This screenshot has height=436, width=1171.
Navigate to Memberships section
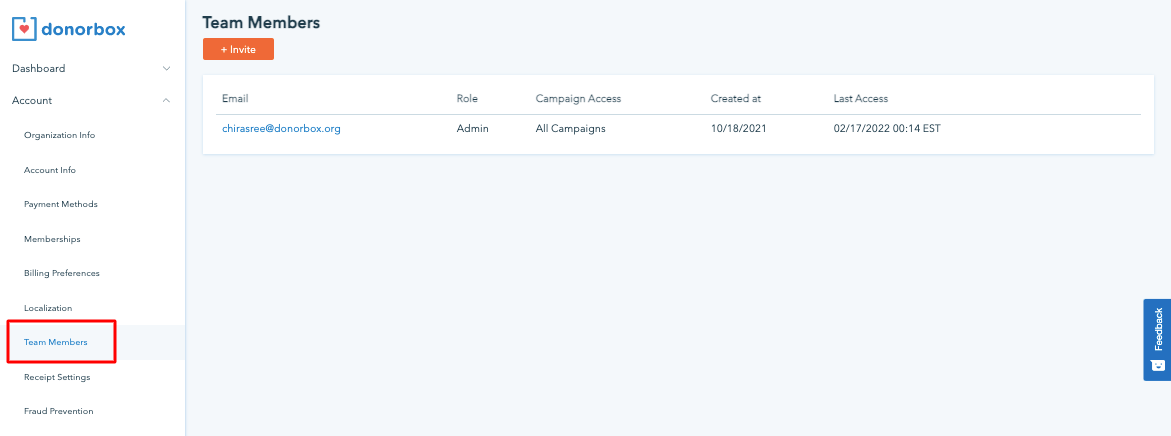tap(52, 239)
